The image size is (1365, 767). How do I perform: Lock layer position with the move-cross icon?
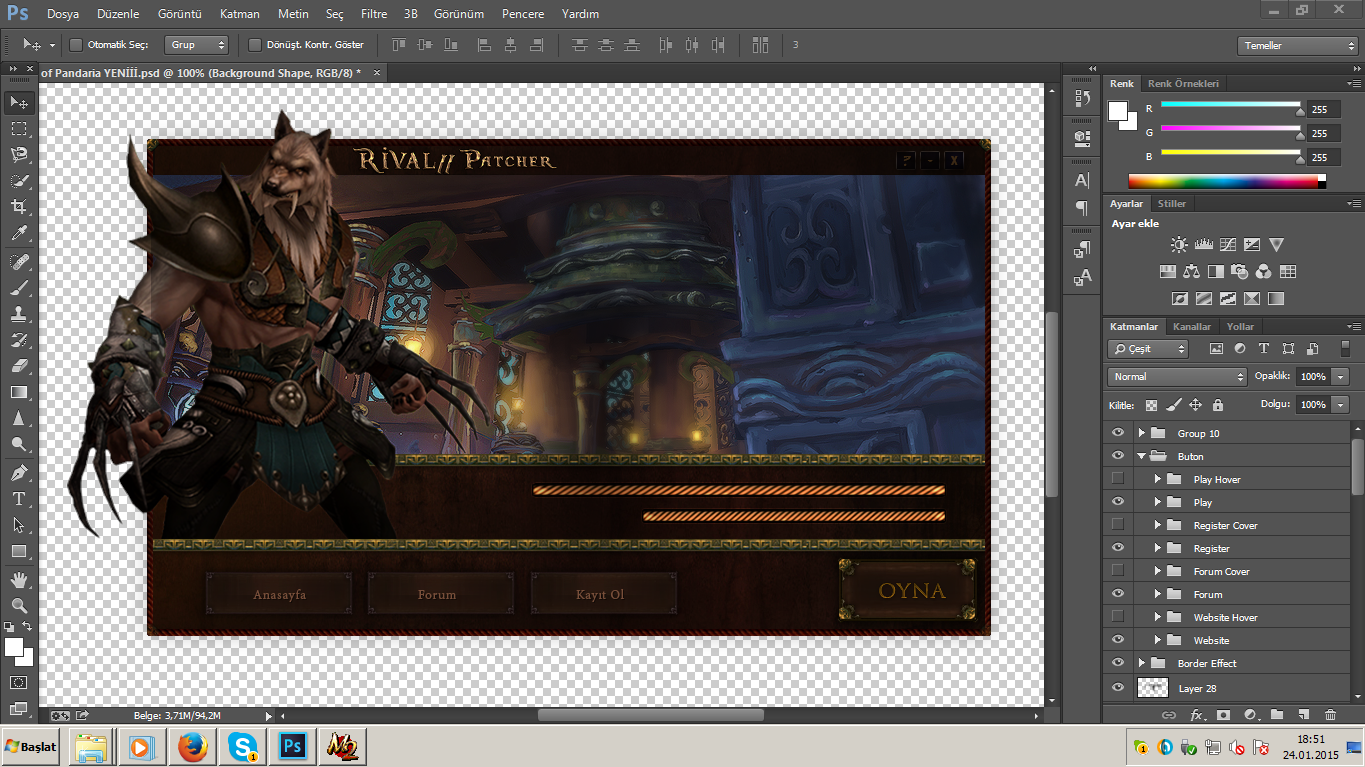coord(1195,405)
